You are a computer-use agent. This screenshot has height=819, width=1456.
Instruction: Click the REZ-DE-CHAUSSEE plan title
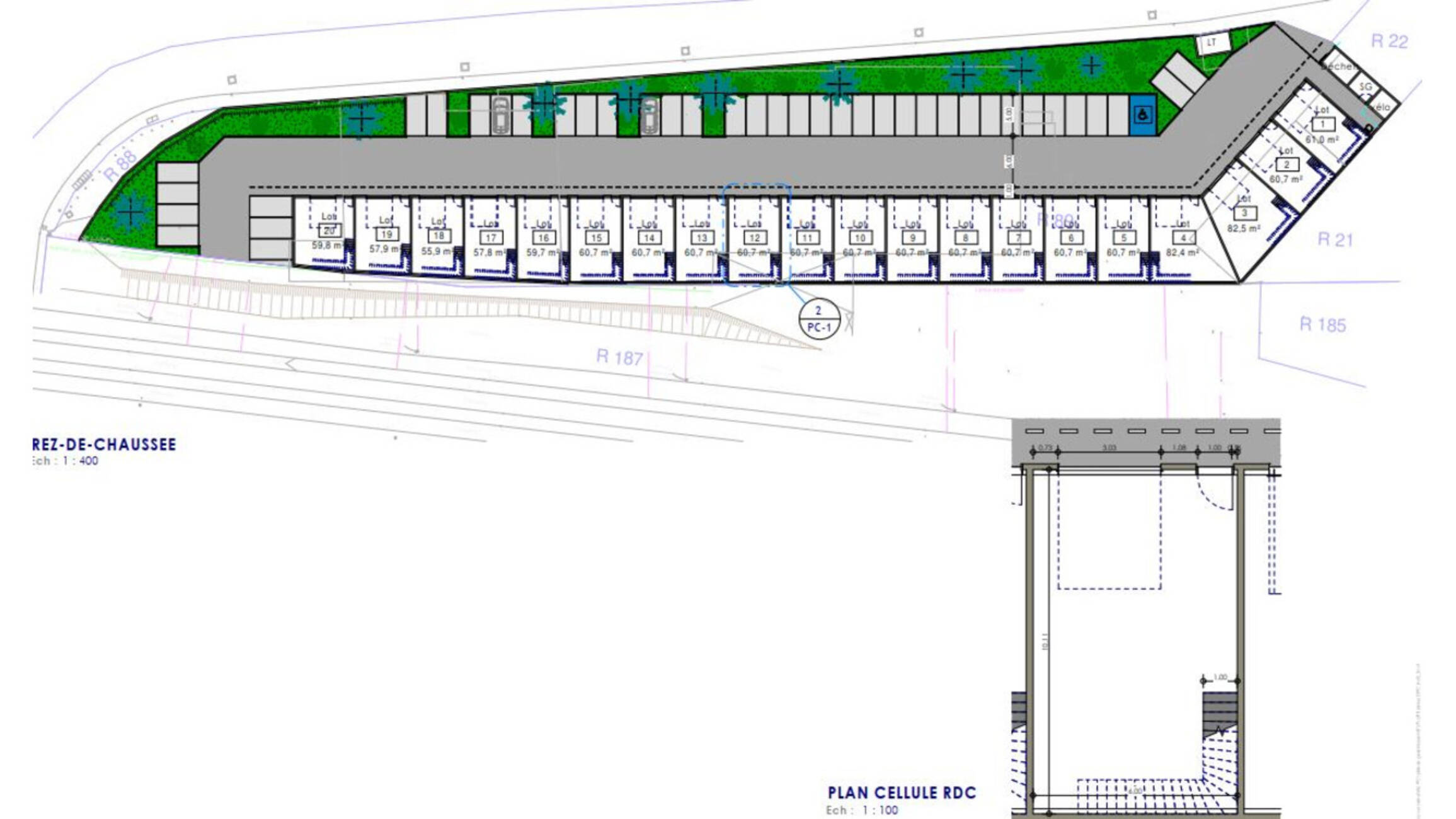[104, 444]
